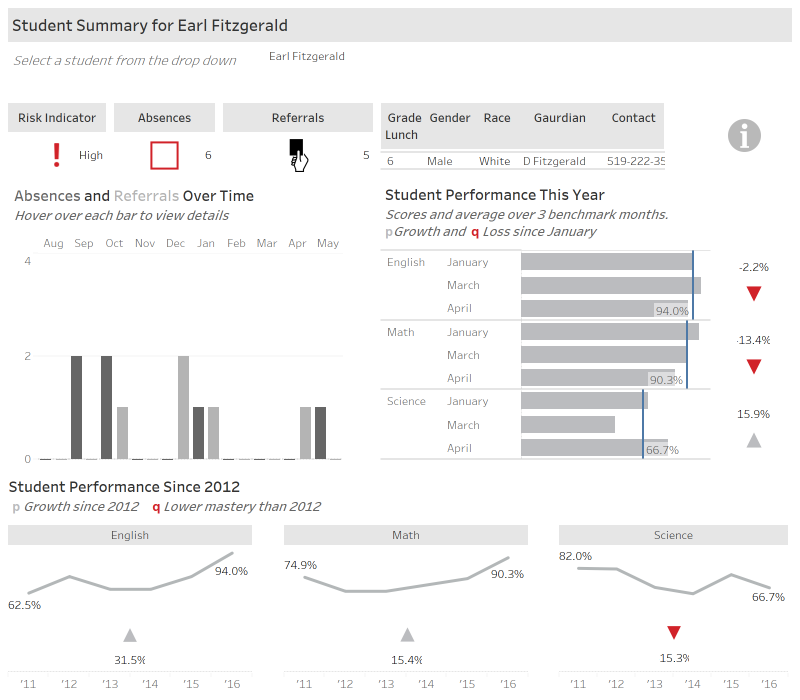Viewport: 800px width, 700px height.
Task: Click the red exclamation risk indicator icon
Action: click(x=57, y=155)
